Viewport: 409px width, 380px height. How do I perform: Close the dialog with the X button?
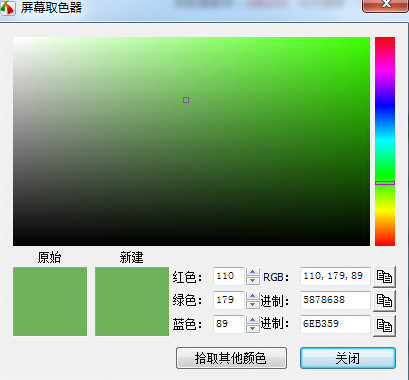[385, 5]
